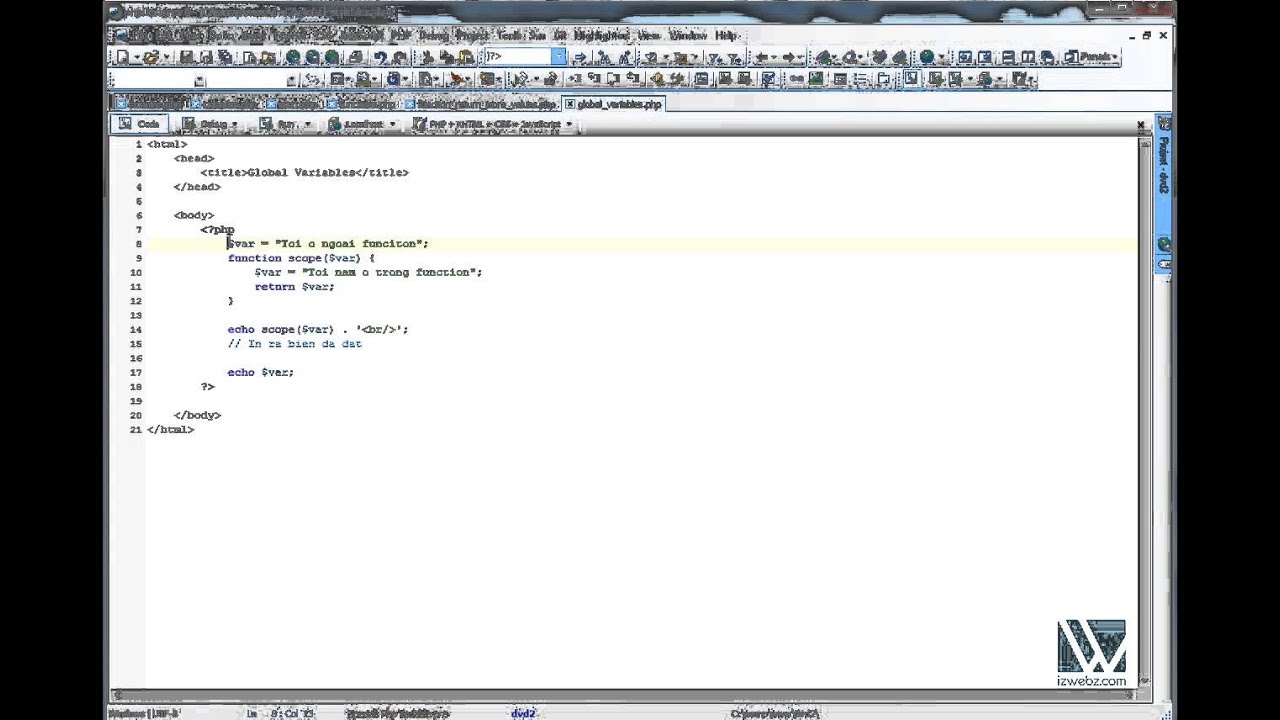Click the globe icon in the right side panel
The height and width of the screenshot is (720, 1280).
point(1164,243)
